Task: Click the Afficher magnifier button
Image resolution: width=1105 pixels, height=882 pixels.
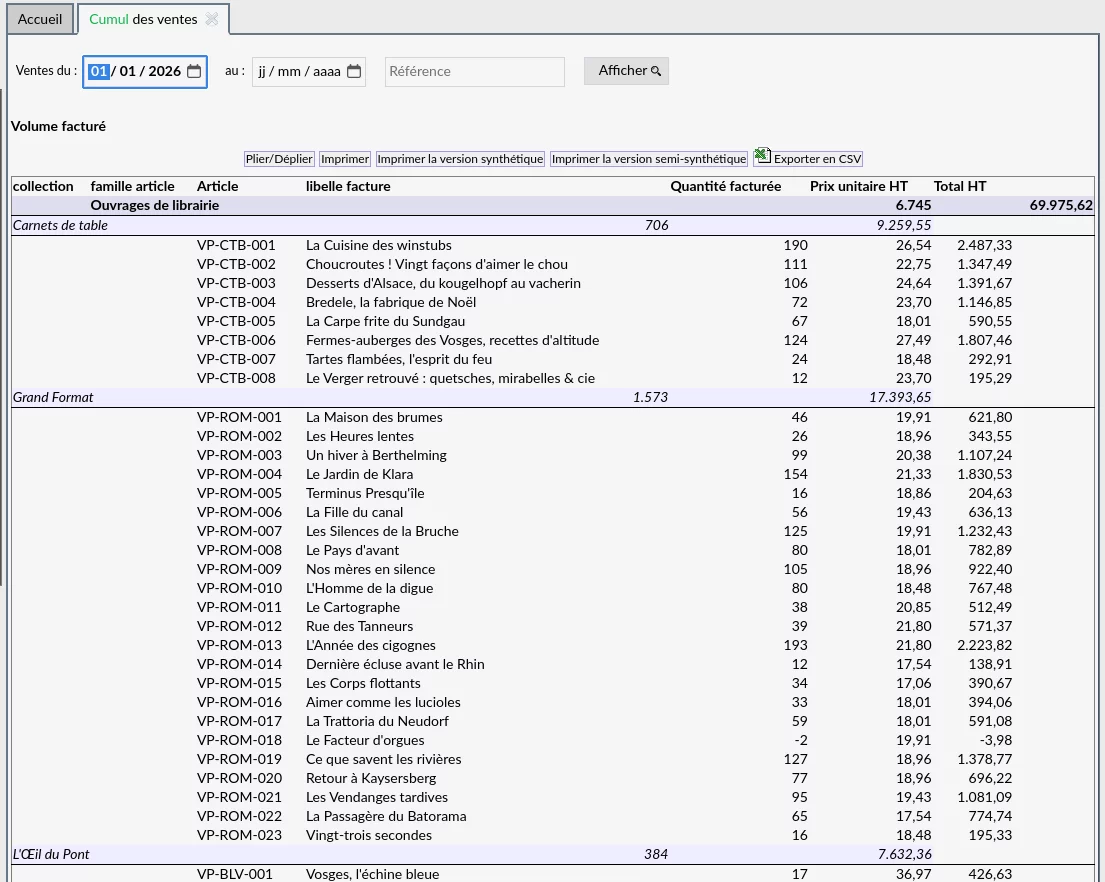Action: point(626,70)
